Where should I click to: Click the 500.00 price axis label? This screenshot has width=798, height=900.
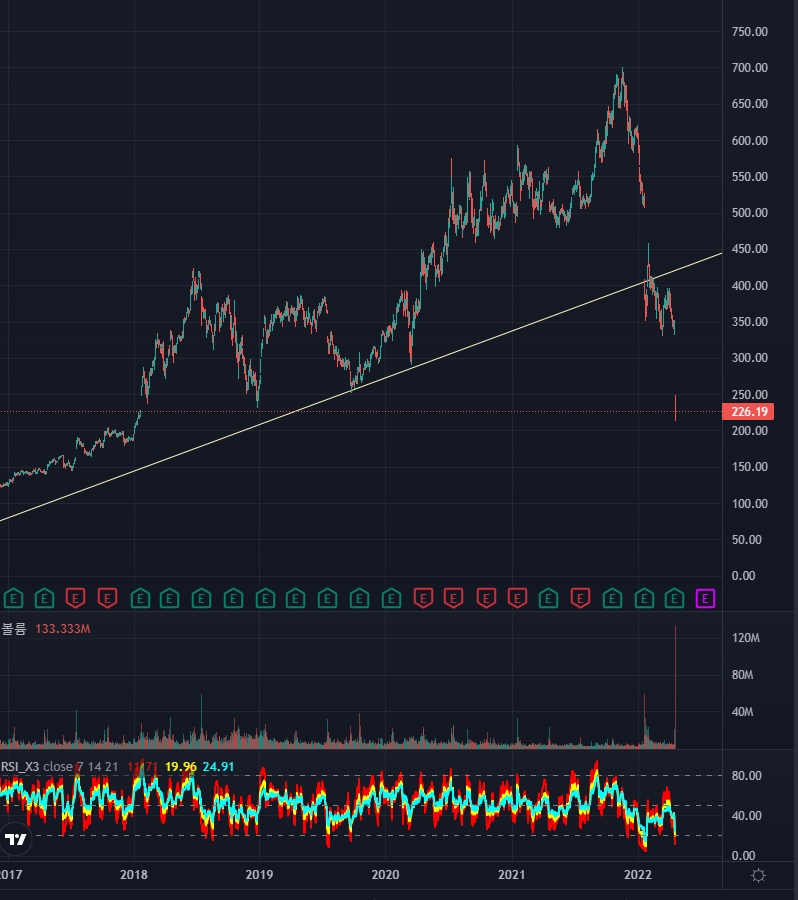coord(749,213)
